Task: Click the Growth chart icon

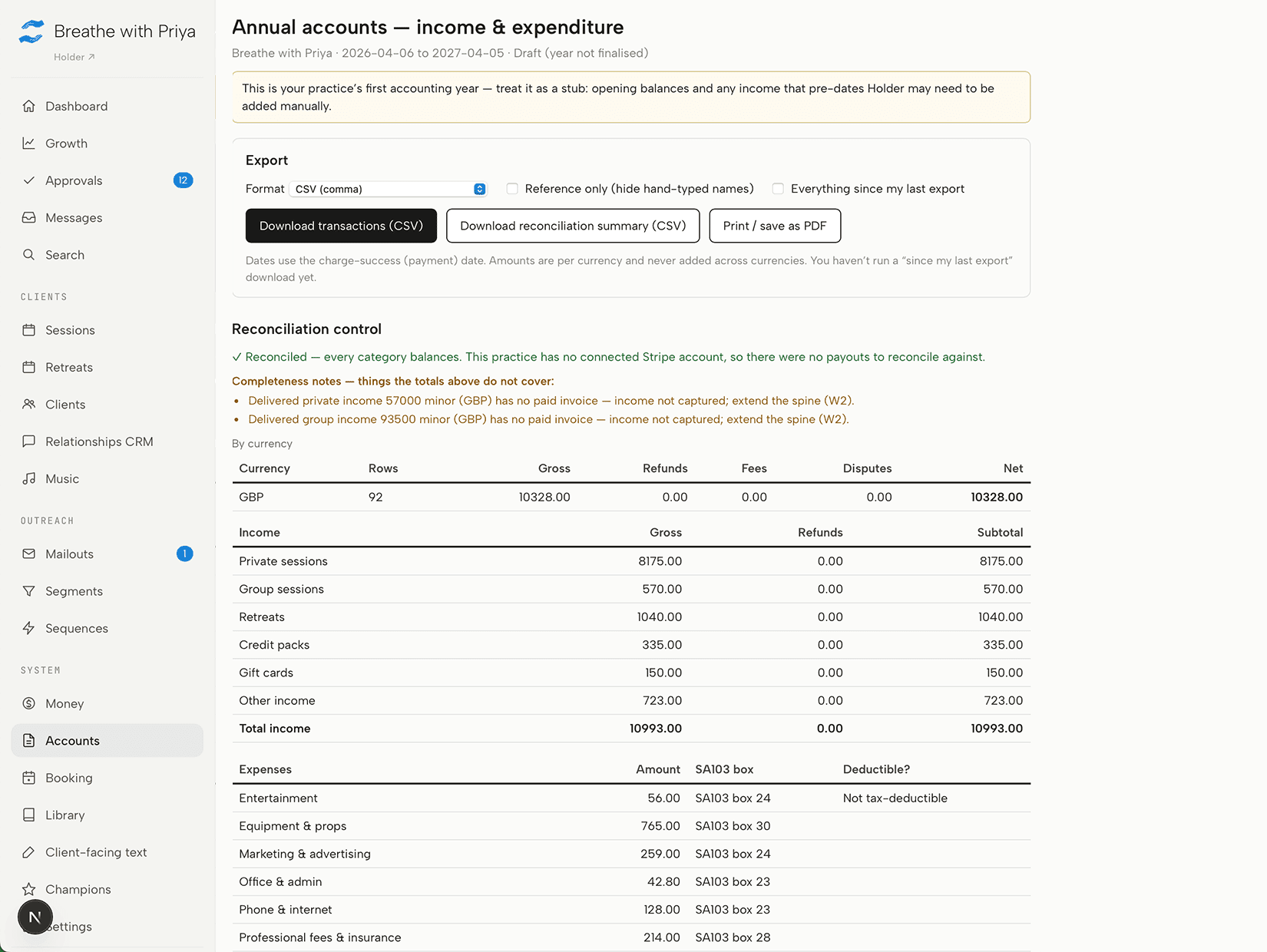Action: point(29,144)
